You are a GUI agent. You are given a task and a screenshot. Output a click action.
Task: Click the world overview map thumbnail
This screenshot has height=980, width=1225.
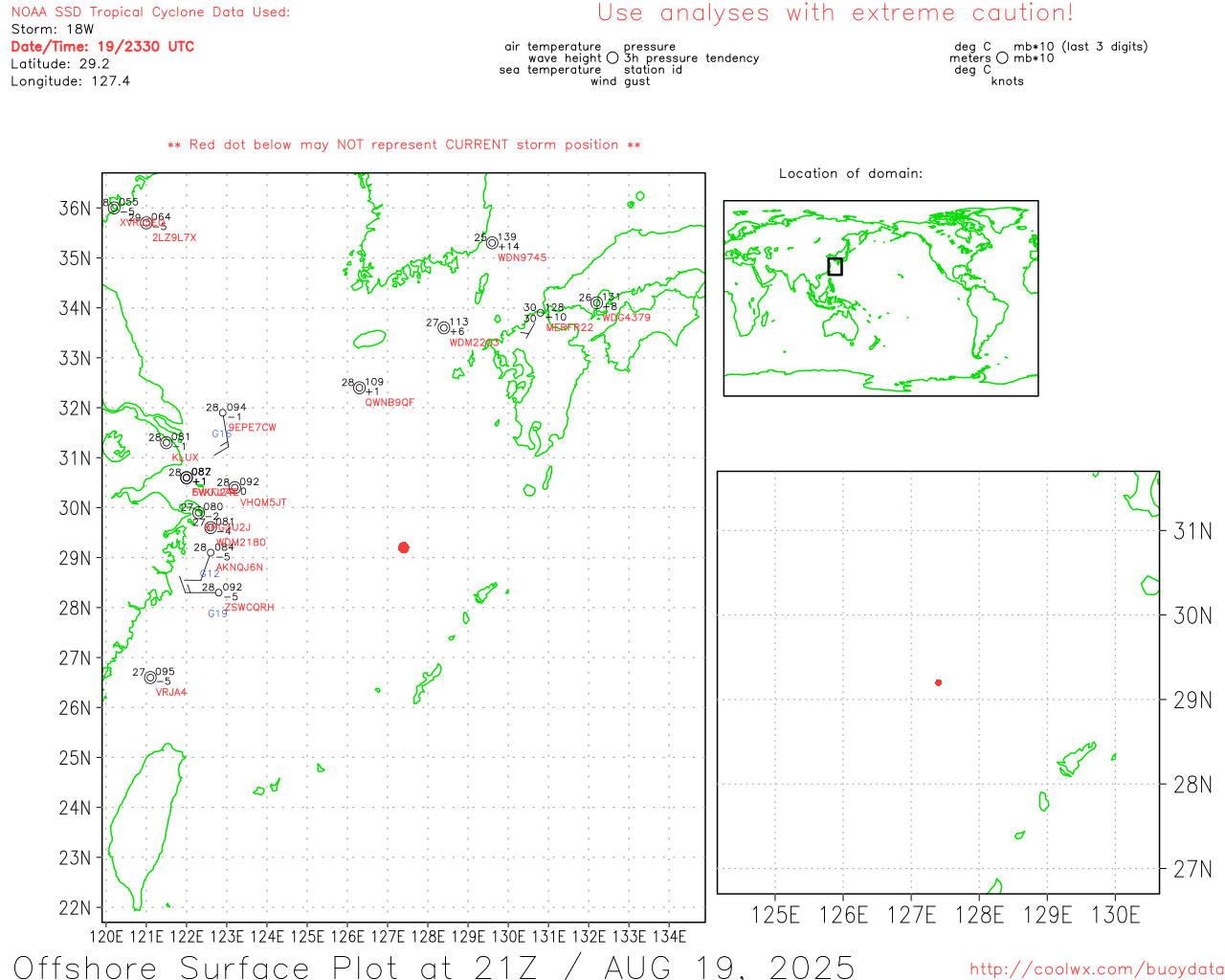(x=880, y=298)
